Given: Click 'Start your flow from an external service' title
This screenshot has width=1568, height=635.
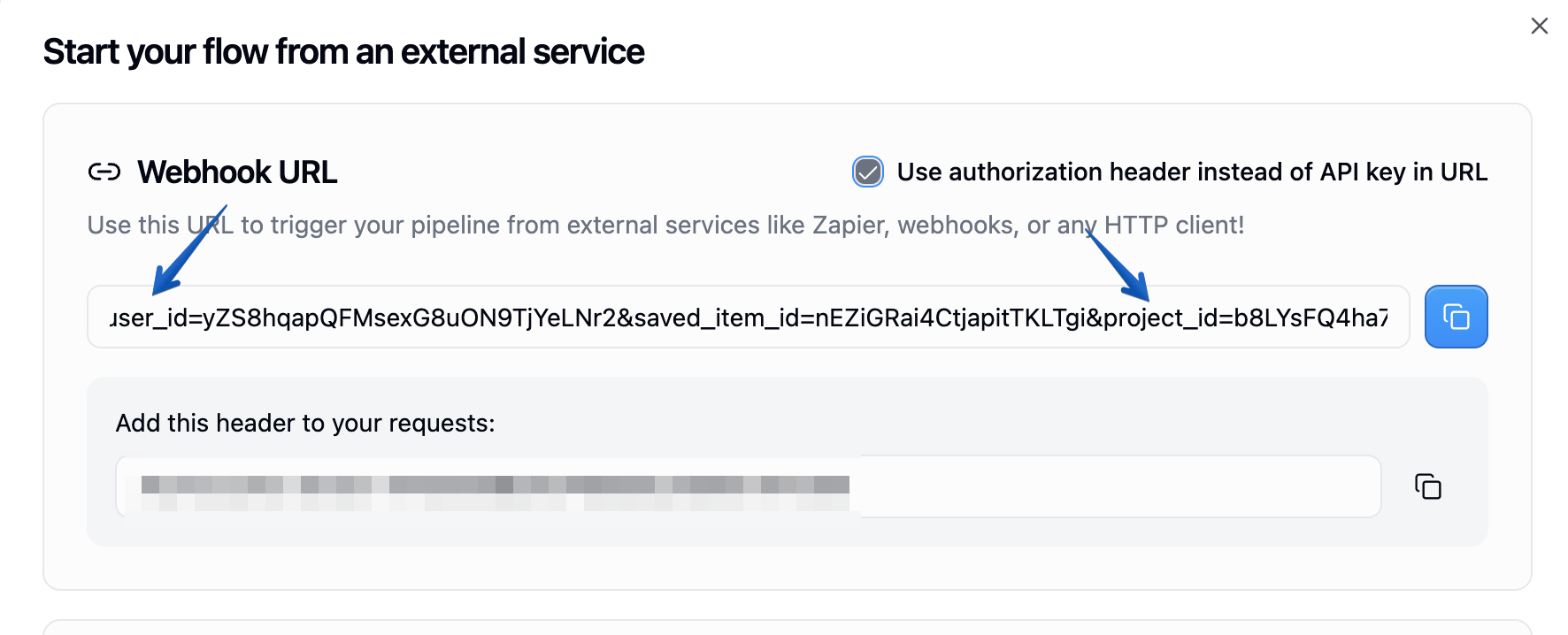Looking at the screenshot, I should (x=343, y=52).
